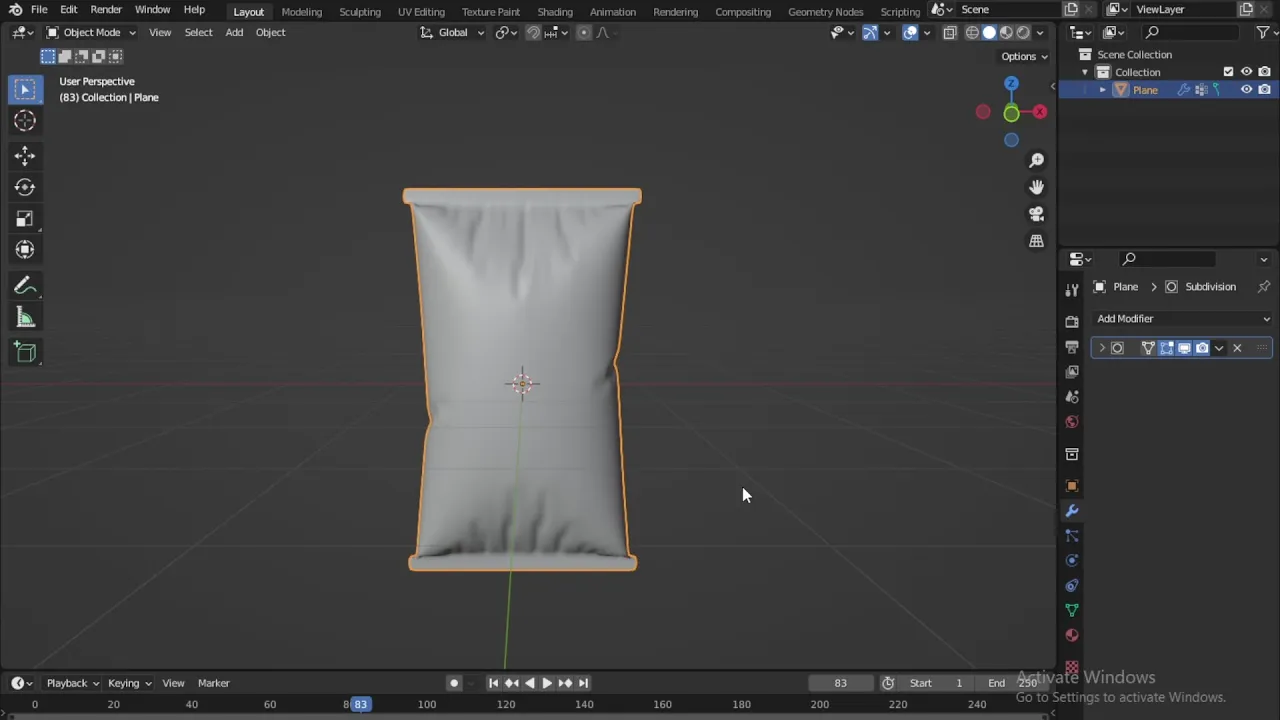Open the Add Modifier dropdown
The height and width of the screenshot is (720, 1280).
pos(1183,319)
